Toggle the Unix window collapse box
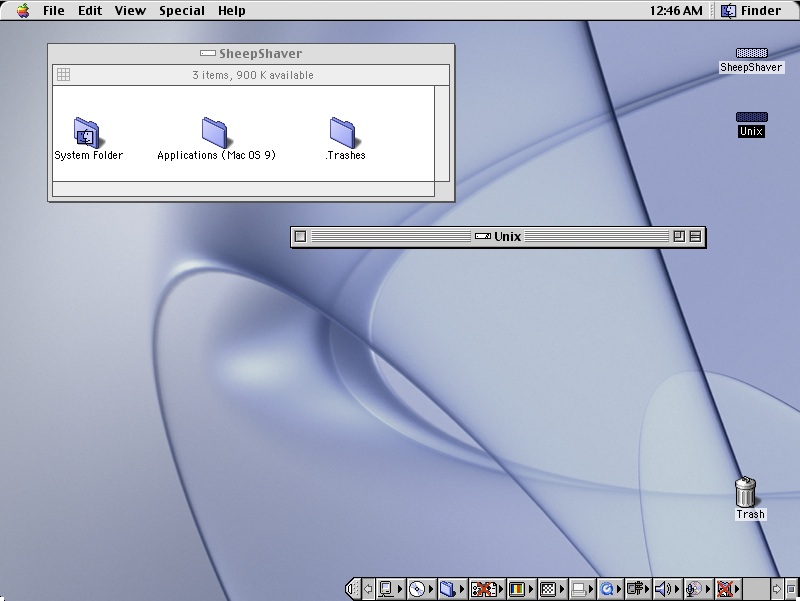Image resolution: width=800 pixels, height=601 pixels. 695,237
